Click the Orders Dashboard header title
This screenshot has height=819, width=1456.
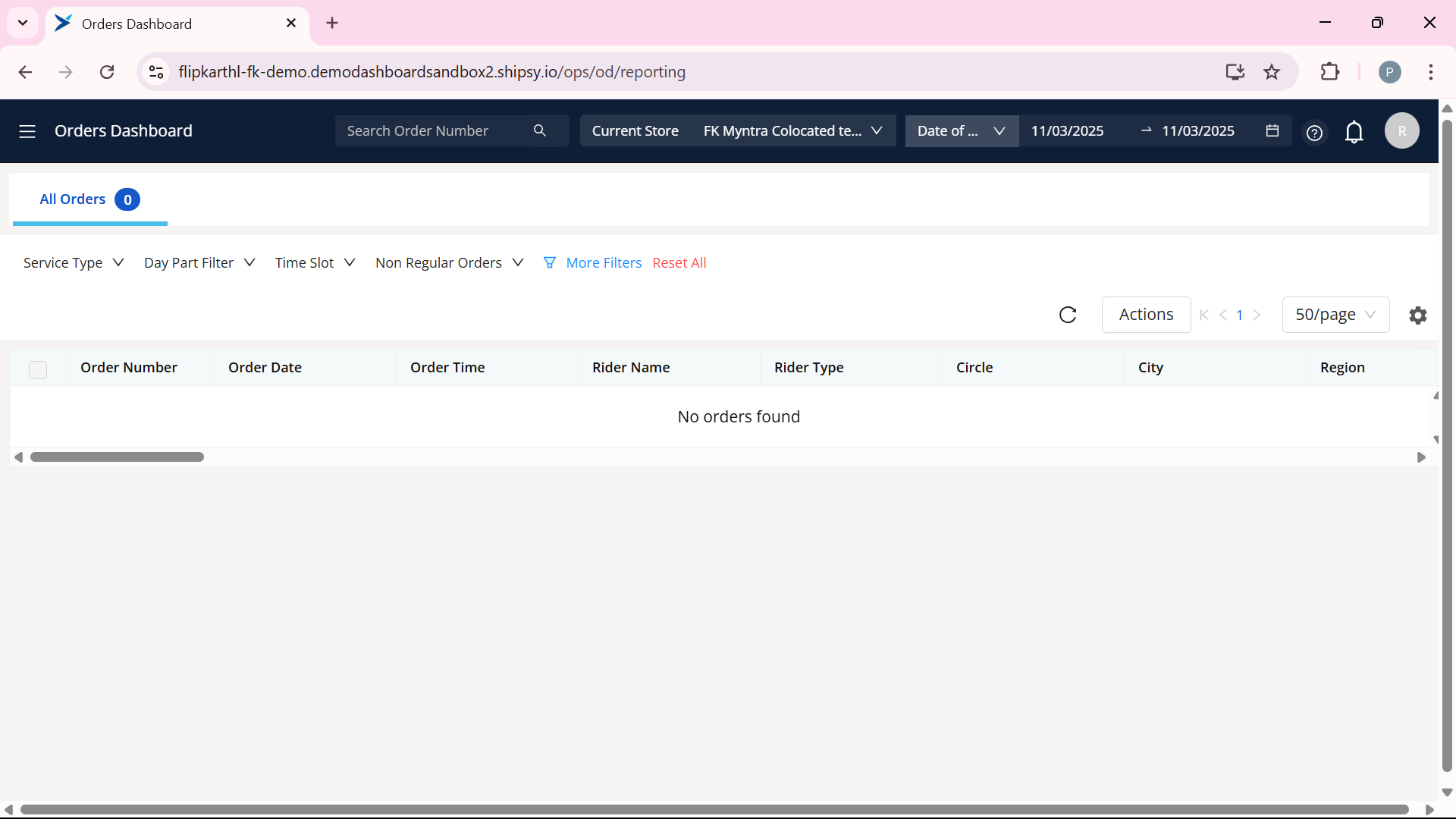(x=124, y=130)
